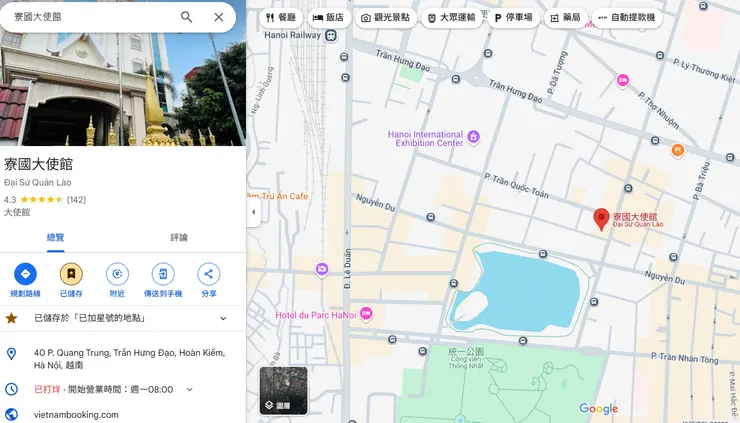Viewport: 740px width, 423px height.
Task: Click the orange restaurant marker near Bà Triệu
Action: click(x=678, y=151)
